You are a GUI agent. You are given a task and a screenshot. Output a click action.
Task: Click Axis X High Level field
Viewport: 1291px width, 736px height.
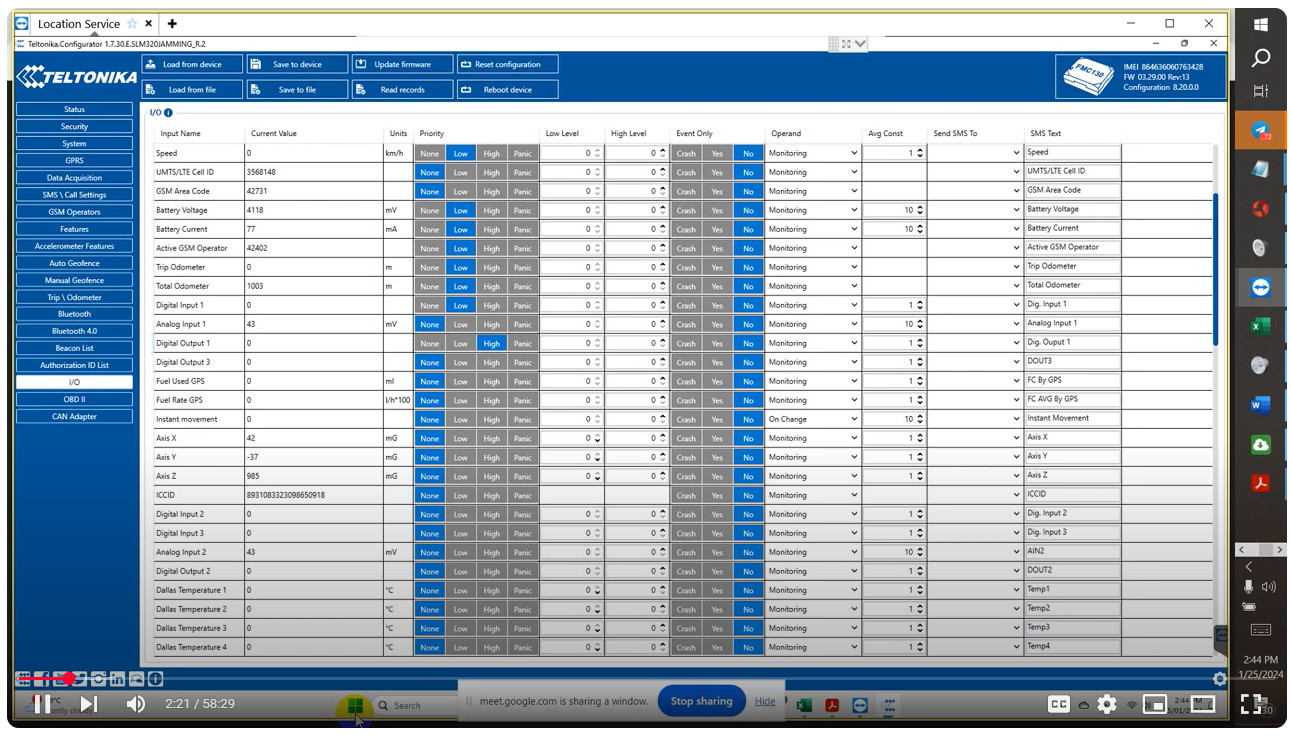click(x=636, y=438)
